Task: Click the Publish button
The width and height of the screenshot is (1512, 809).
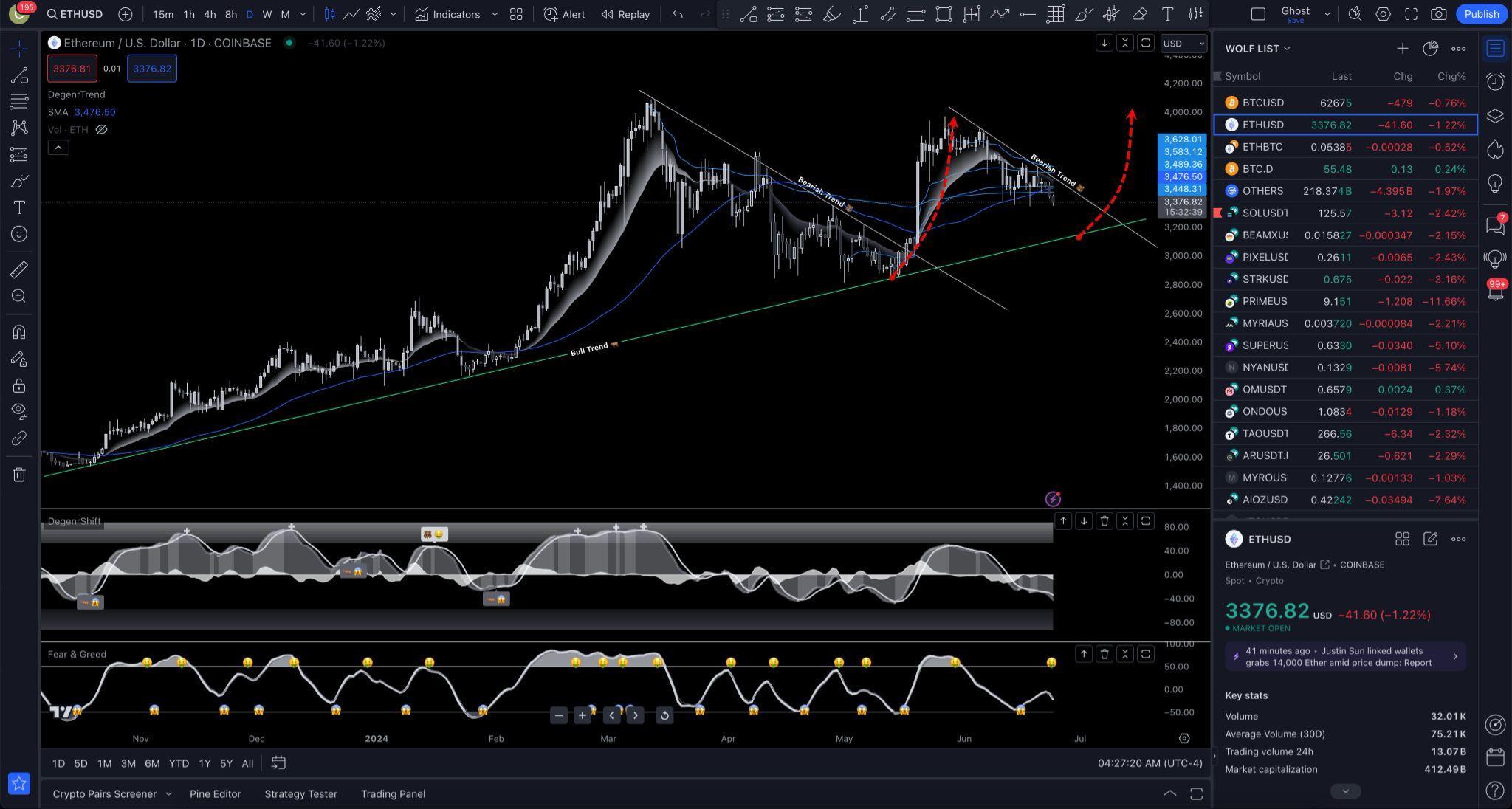Action: (1482, 13)
